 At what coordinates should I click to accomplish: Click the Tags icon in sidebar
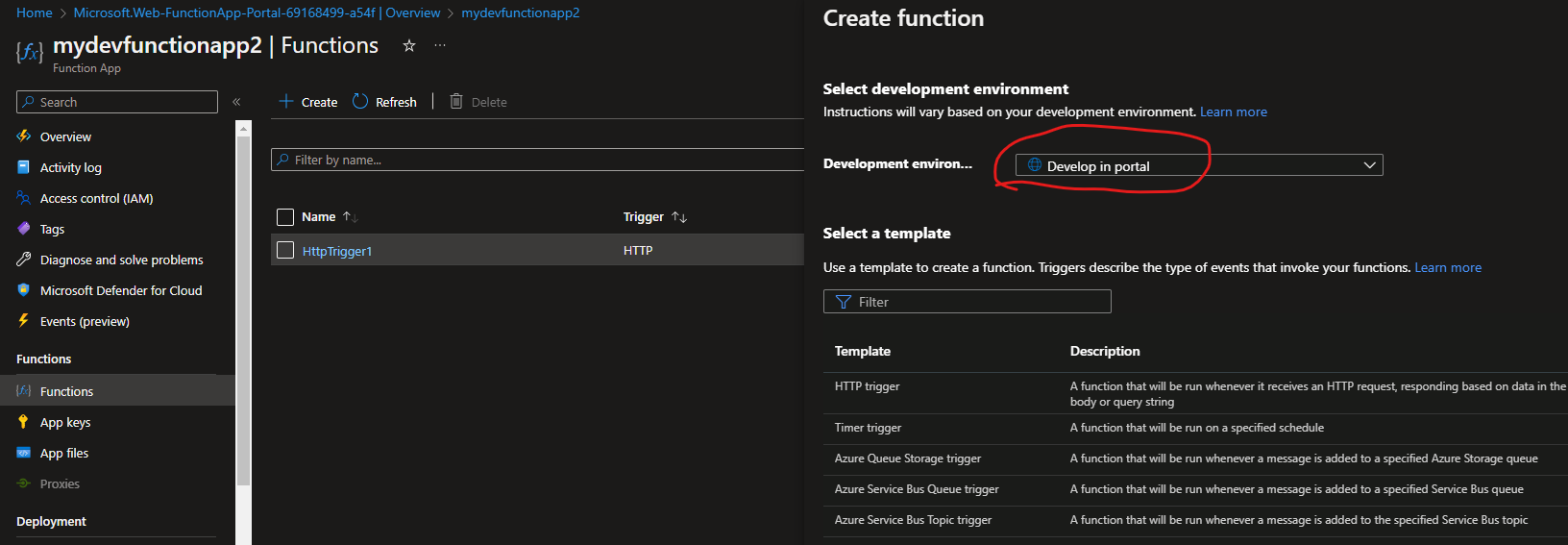(x=24, y=229)
